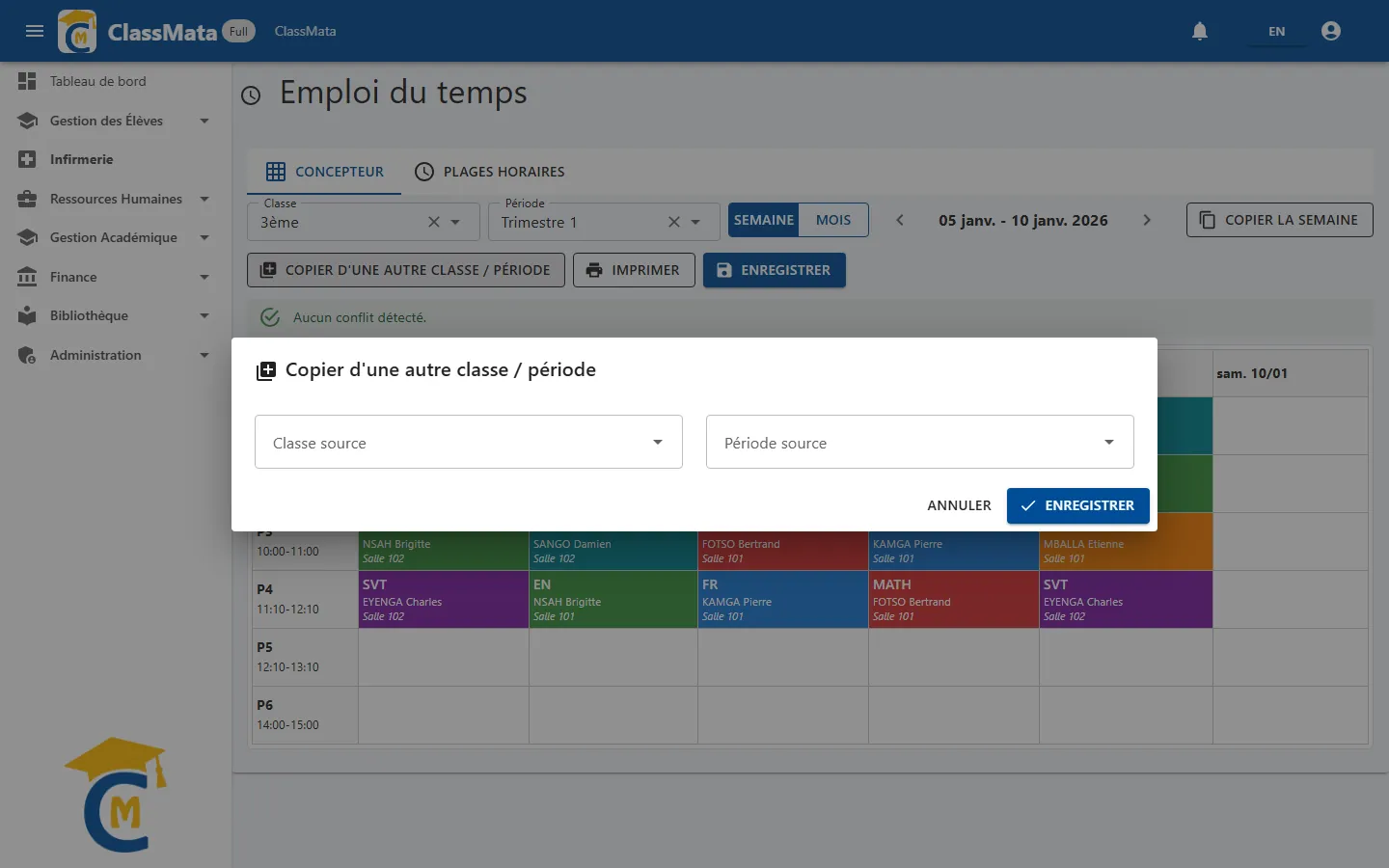Expand the Bibliothèque menu

tap(116, 315)
